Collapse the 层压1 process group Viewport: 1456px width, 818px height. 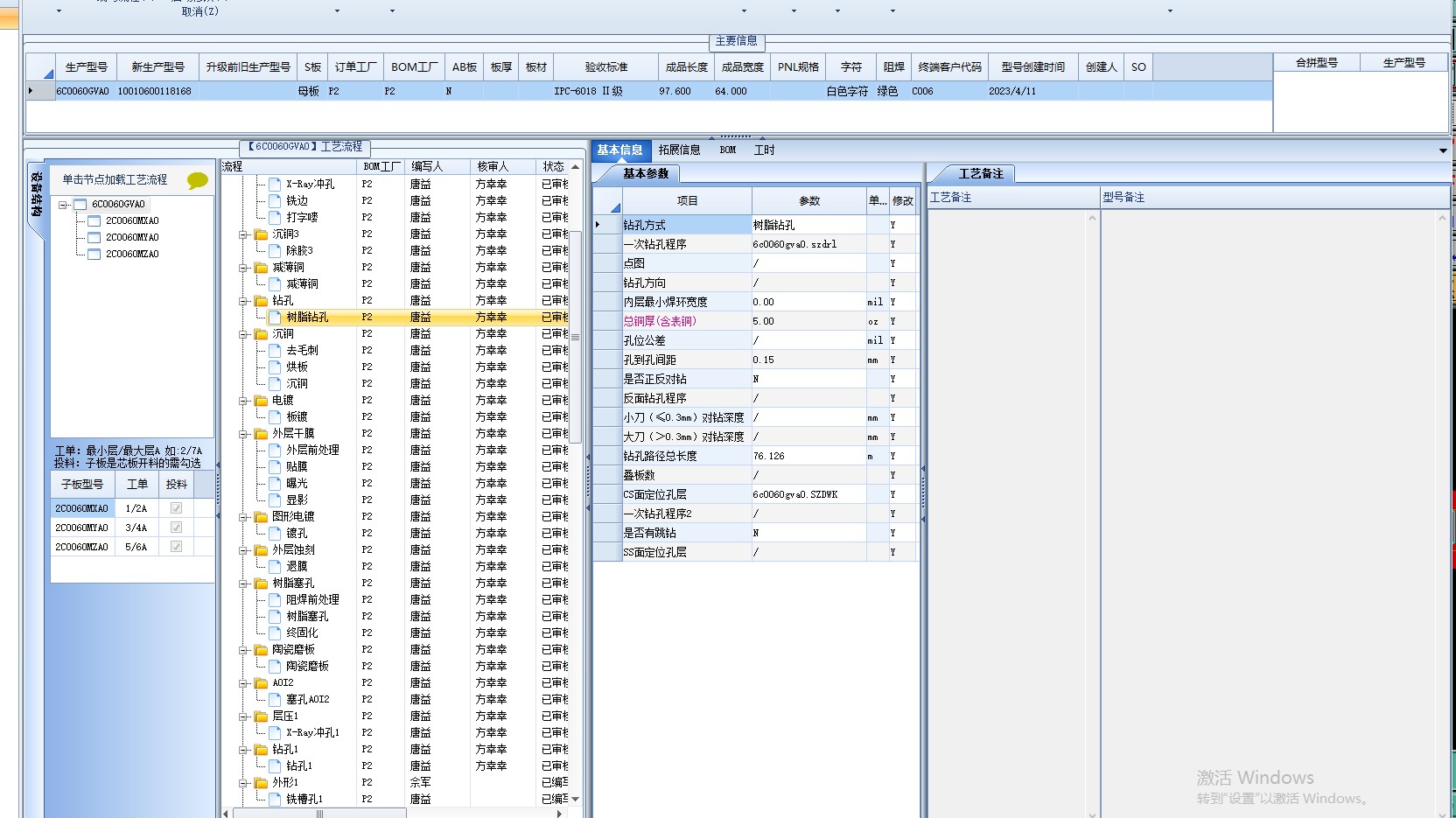(244, 717)
